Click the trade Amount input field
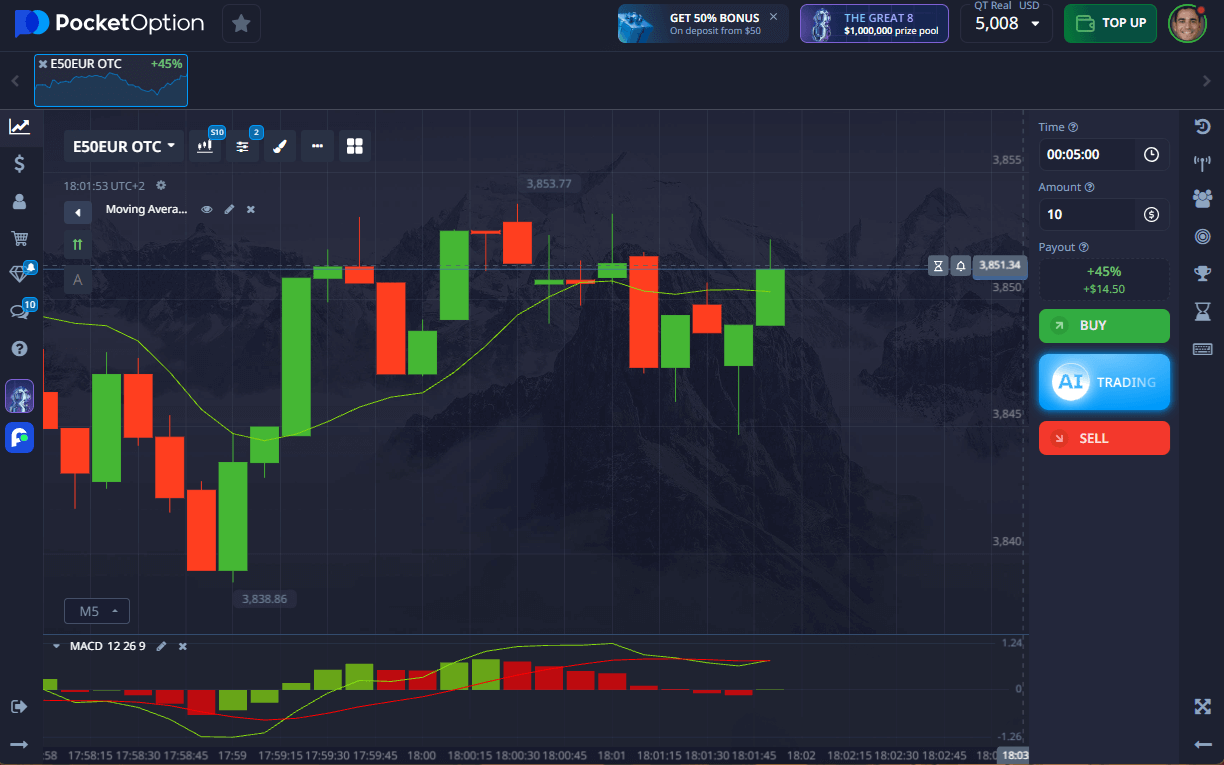This screenshot has height=765, width=1224. coord(1090,214)
